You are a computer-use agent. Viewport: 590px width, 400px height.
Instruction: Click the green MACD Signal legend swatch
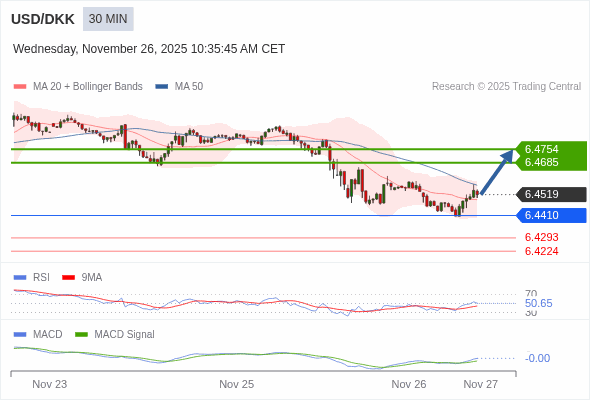click(x=81, y=335)
